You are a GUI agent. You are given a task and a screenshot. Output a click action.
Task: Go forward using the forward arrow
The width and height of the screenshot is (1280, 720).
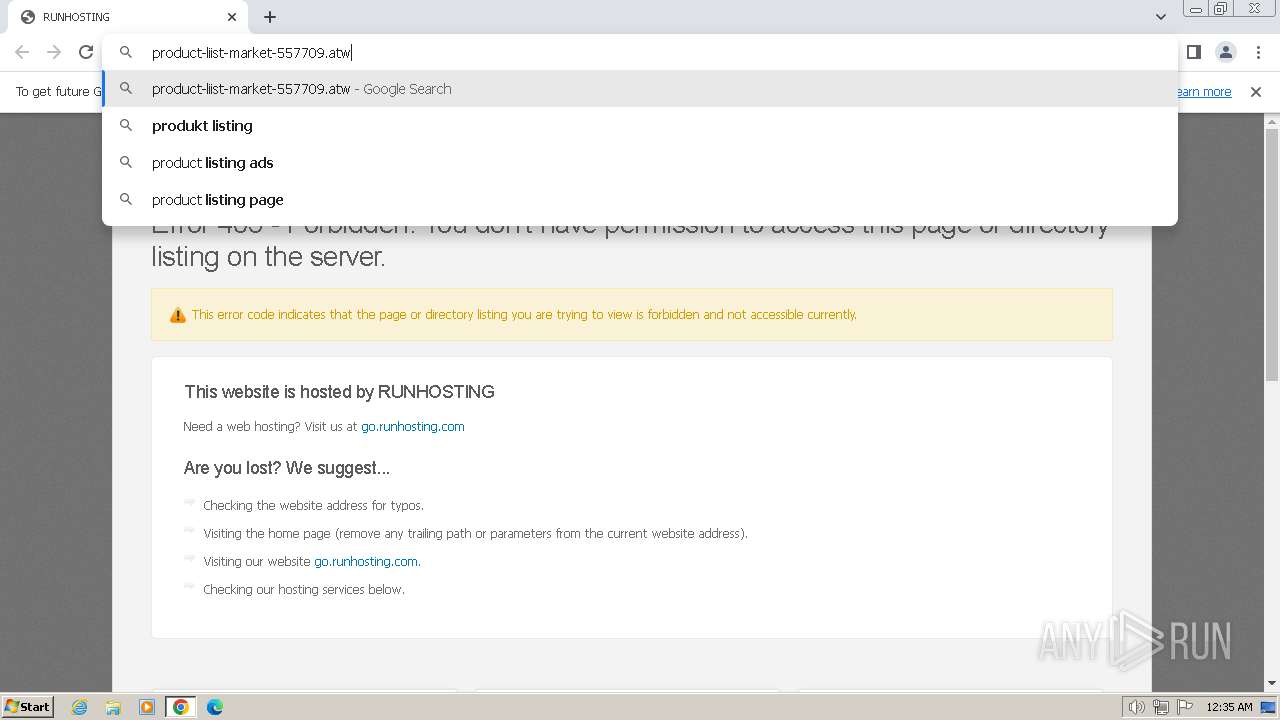click(x=54, y=52)
